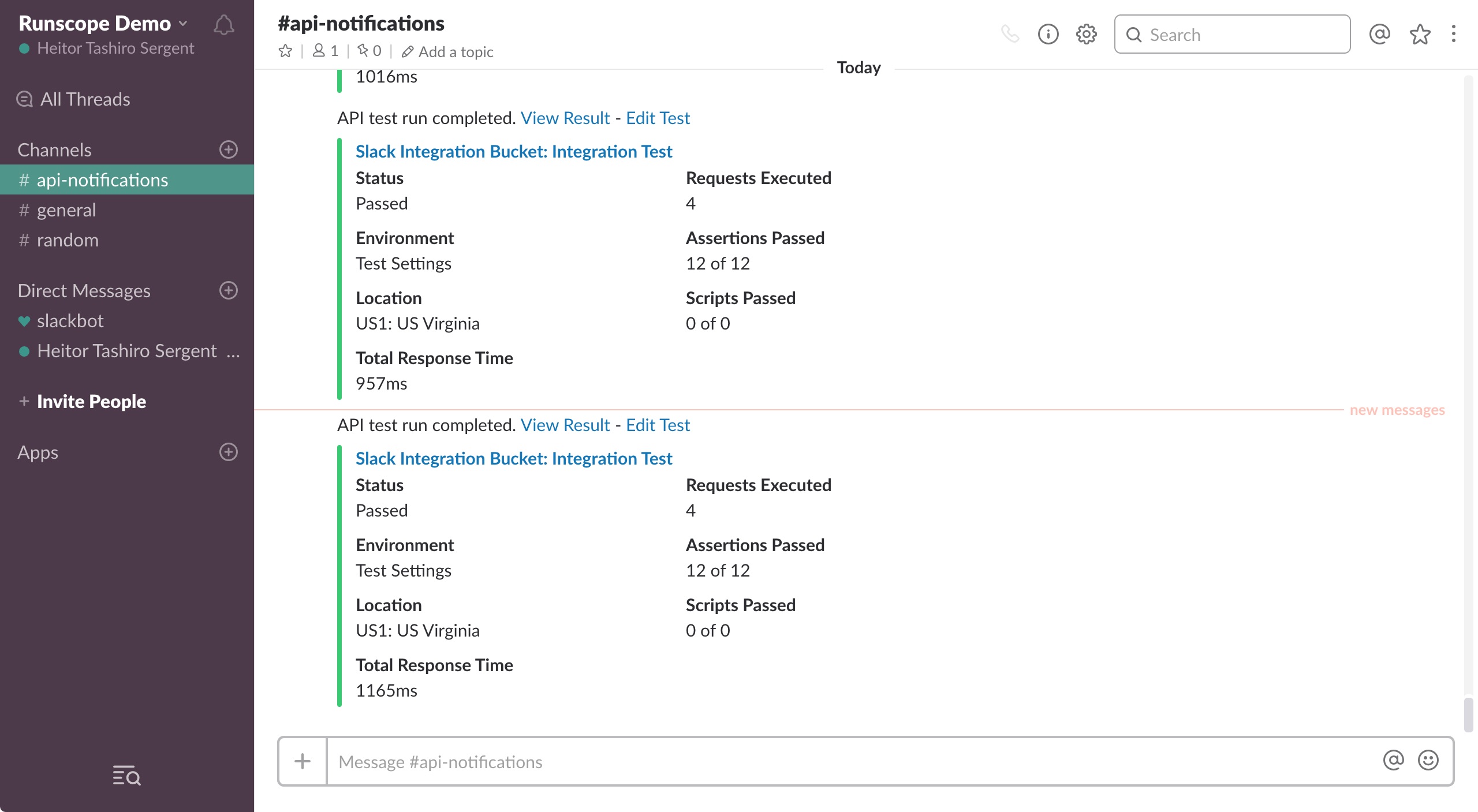Show mentions and reactions activity
This screenshot has height=812, width=1478.
[1379, 34]
